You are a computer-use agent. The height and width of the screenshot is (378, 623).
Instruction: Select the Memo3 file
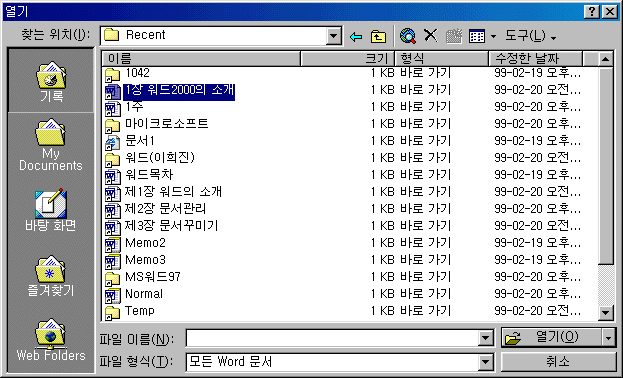[145, 260]
